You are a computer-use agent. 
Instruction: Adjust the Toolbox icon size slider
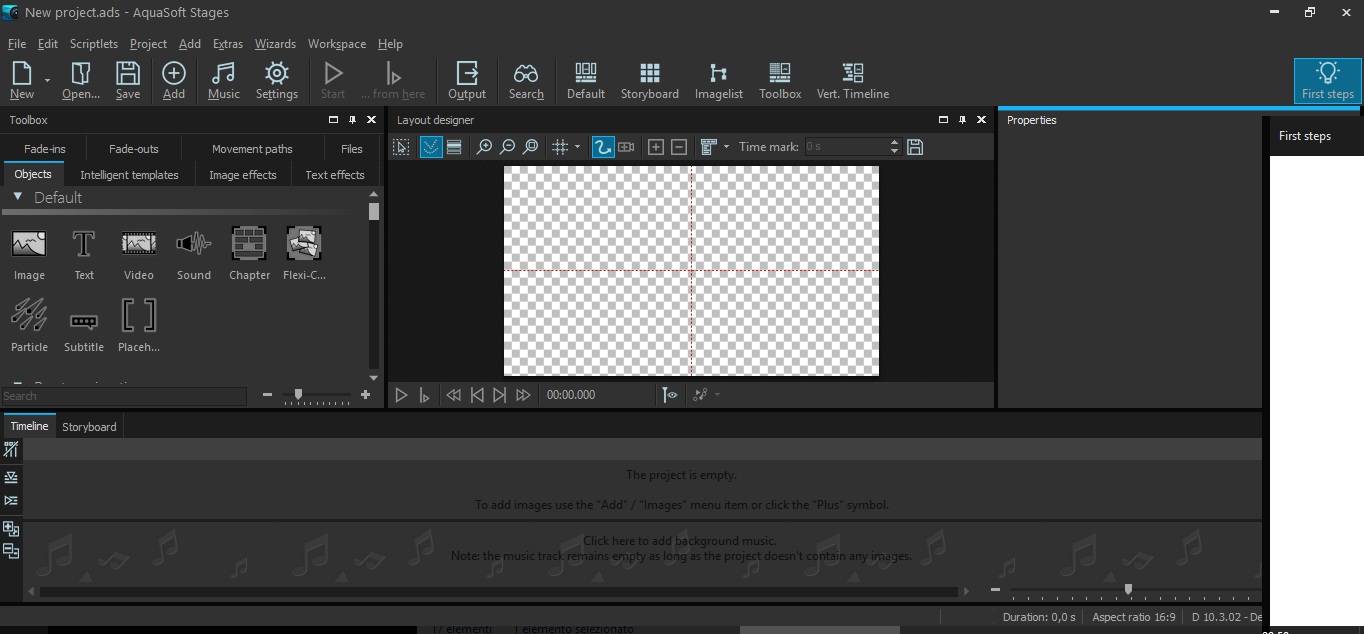tap(316, 396)
